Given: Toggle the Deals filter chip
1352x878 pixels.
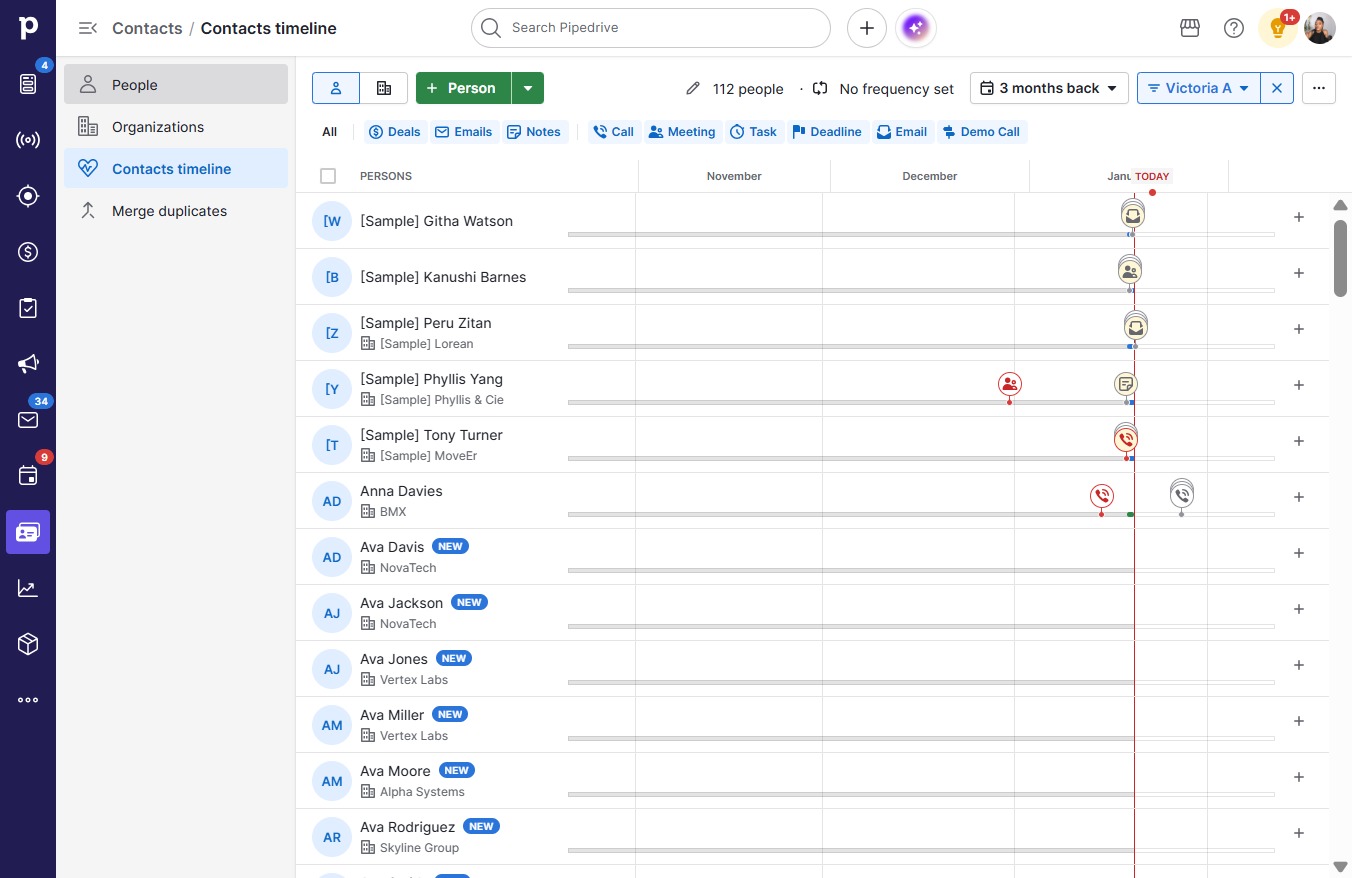Looking at the screenshot, I should click(x=395, y=132).
